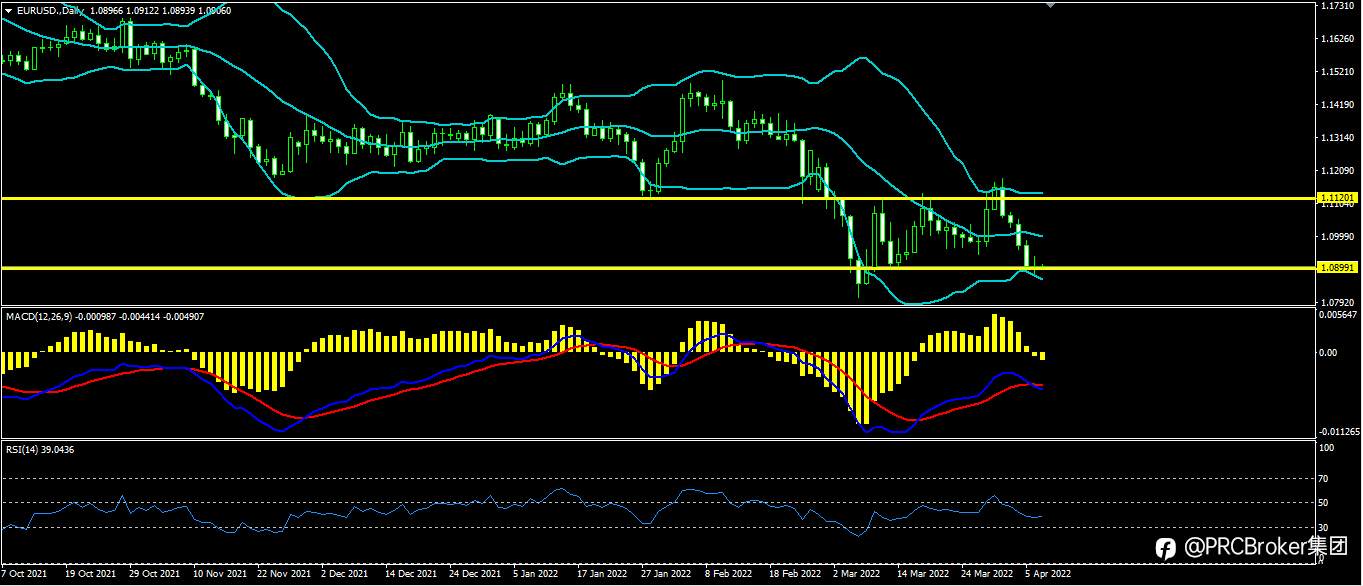Viewport: 1363px width, 586px height.
Task: Click the 2 Dec 2021 date label
Action: (x=346, y=575)
